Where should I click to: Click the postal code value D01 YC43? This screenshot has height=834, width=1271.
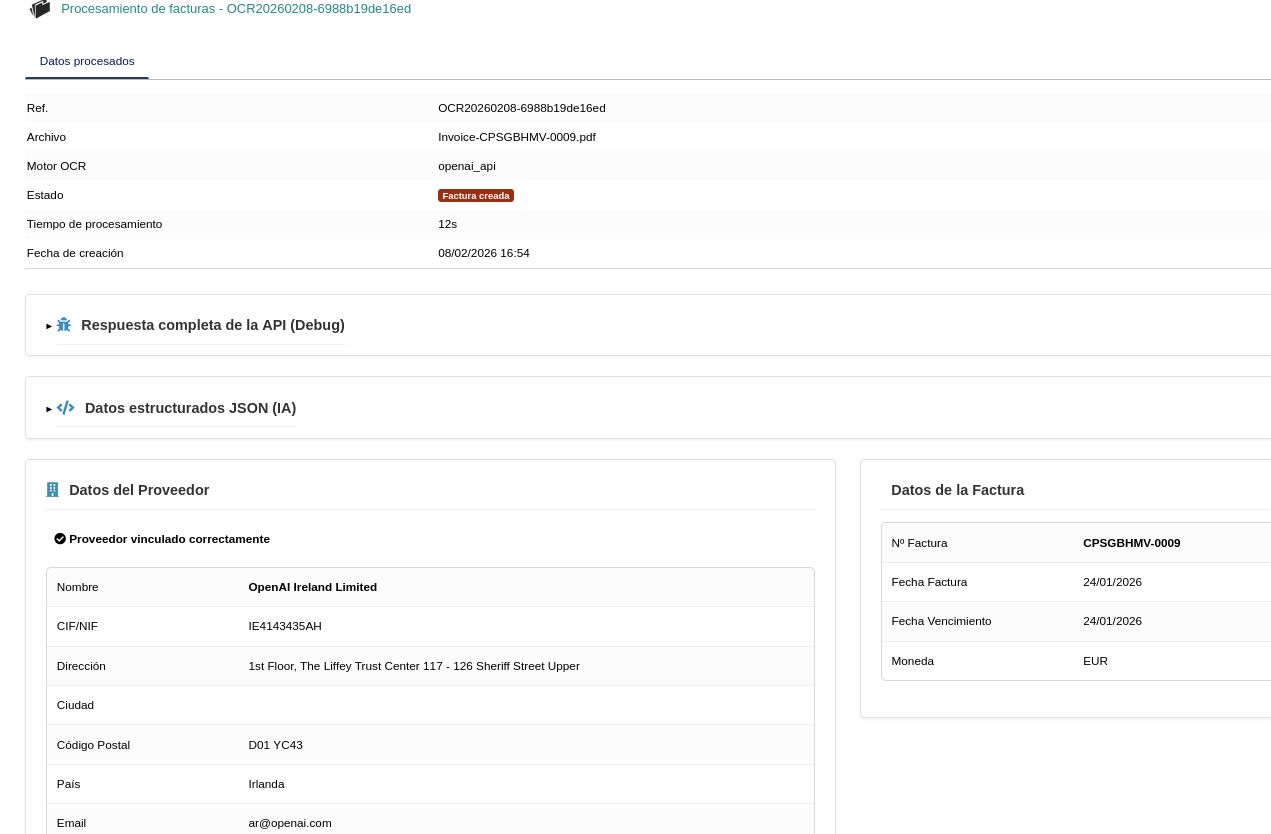(275, 745)
